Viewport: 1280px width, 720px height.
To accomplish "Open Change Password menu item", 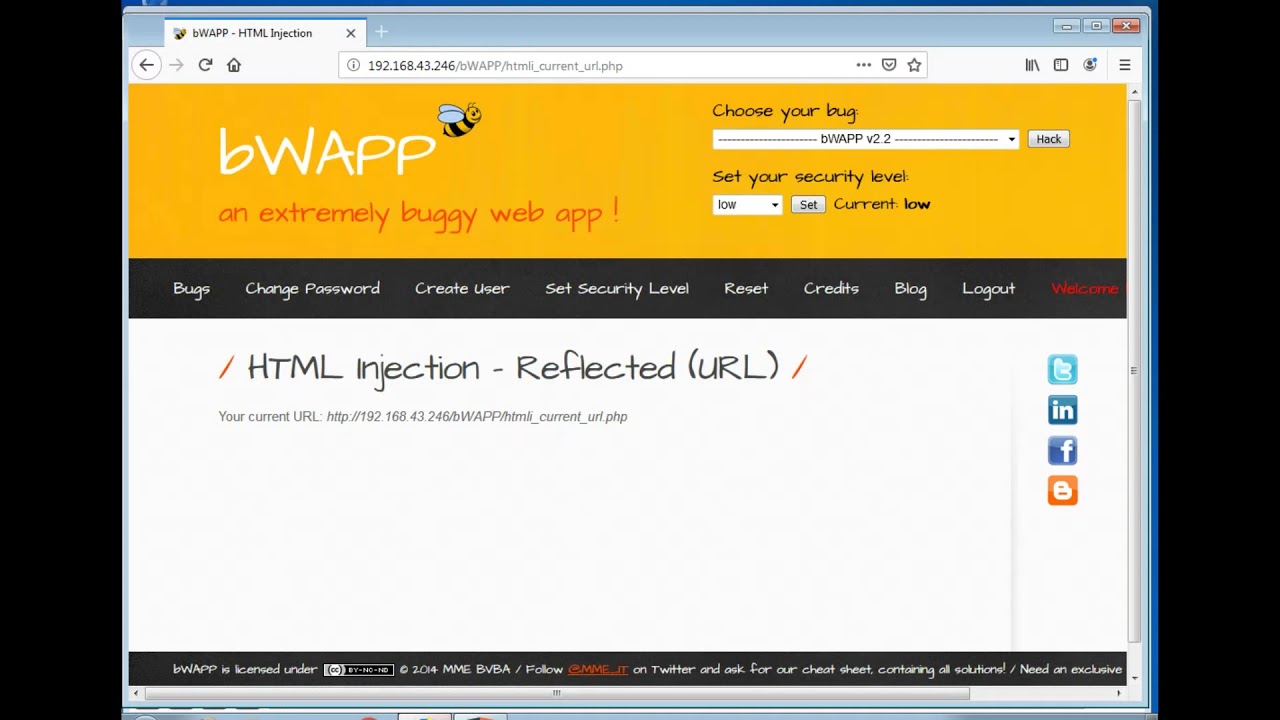I will [x=312, y=288].
